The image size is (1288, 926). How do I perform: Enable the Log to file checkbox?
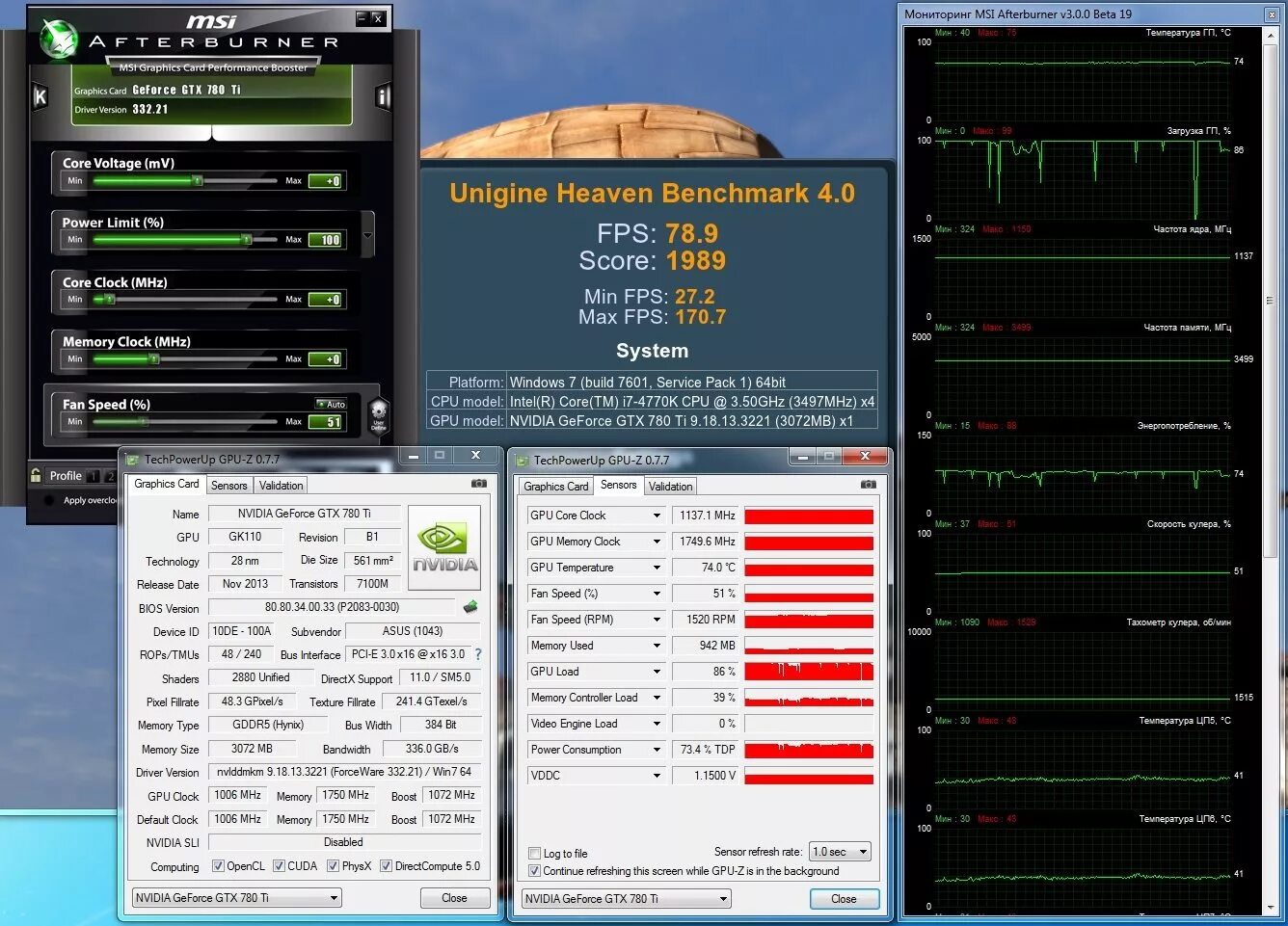pos(535,854)
